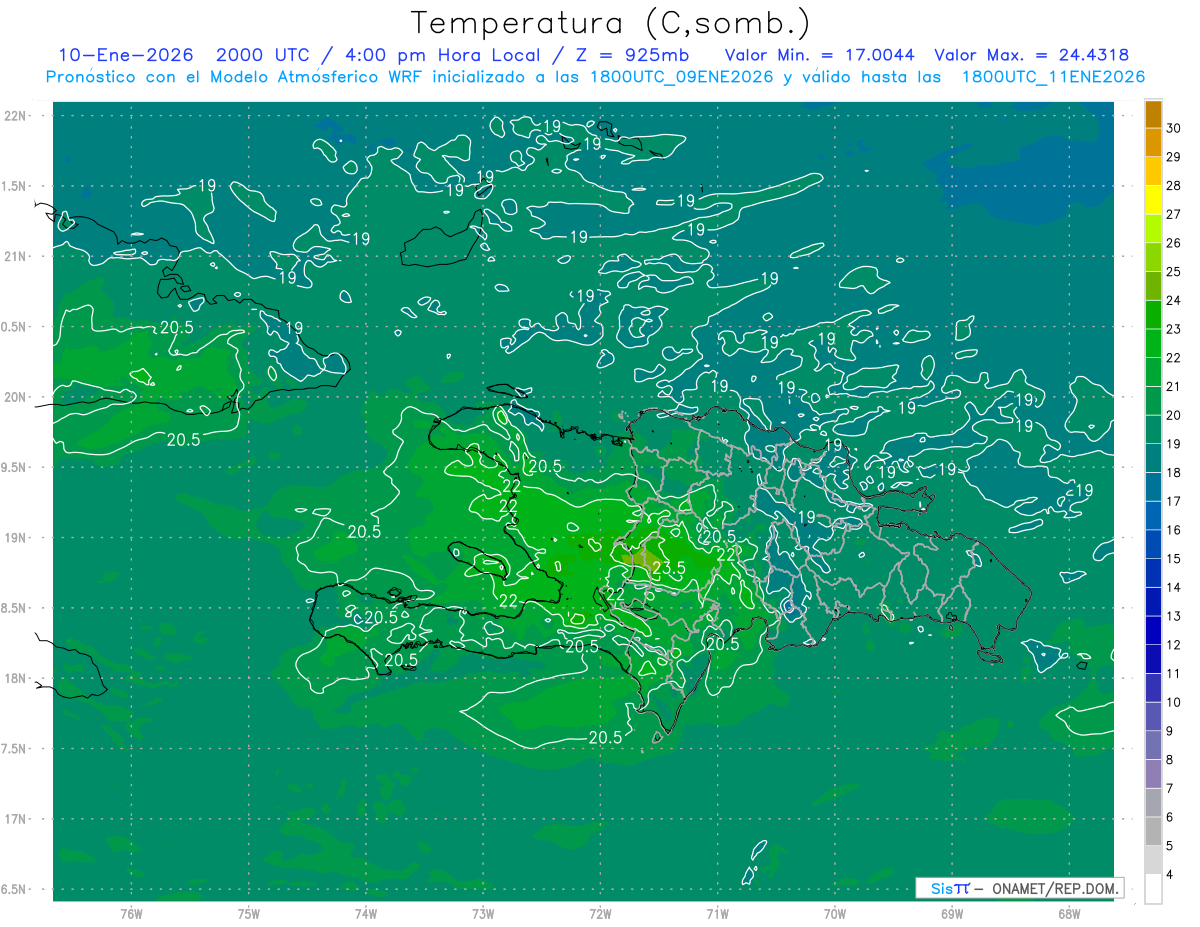Click the '73W' longitude label
Image resolution: width=1200 pixels, height=927 pixels.
point(483,913)
